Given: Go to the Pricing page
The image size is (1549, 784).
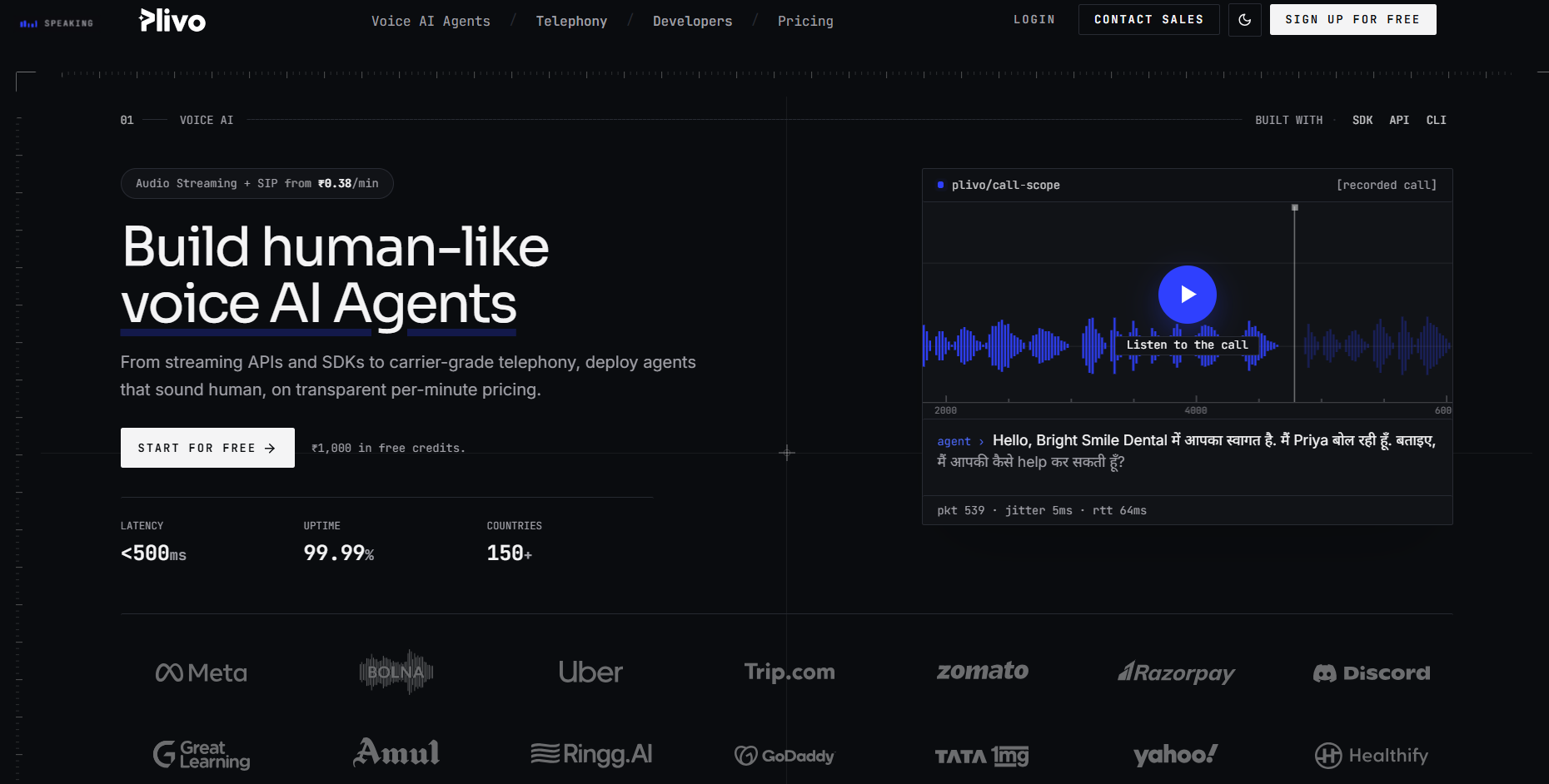Looking at the screenshot, I should pyautogui.click(x=805, y=21).
